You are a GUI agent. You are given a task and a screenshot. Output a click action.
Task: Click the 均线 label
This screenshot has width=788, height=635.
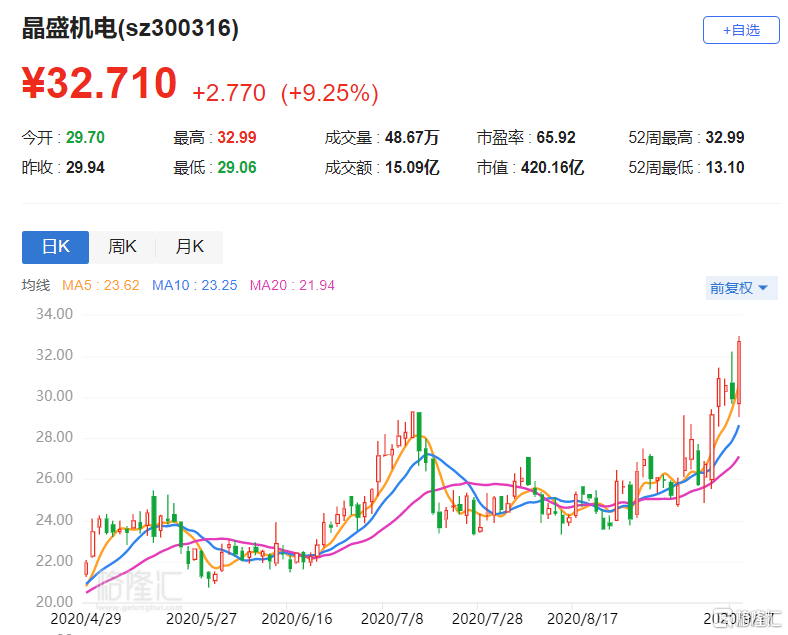[36, 285]
